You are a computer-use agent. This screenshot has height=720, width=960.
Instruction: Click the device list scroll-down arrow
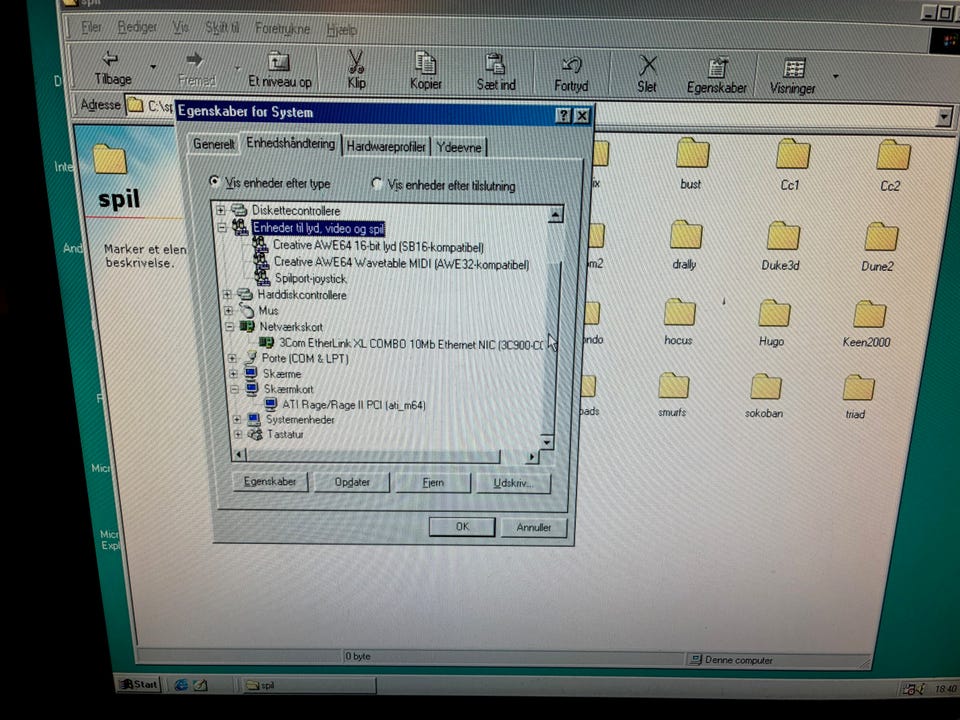[x=547, y=441]
